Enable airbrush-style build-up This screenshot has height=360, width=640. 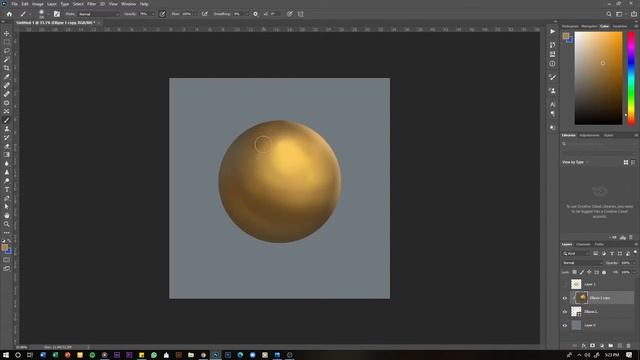click(x=204, y=14)
